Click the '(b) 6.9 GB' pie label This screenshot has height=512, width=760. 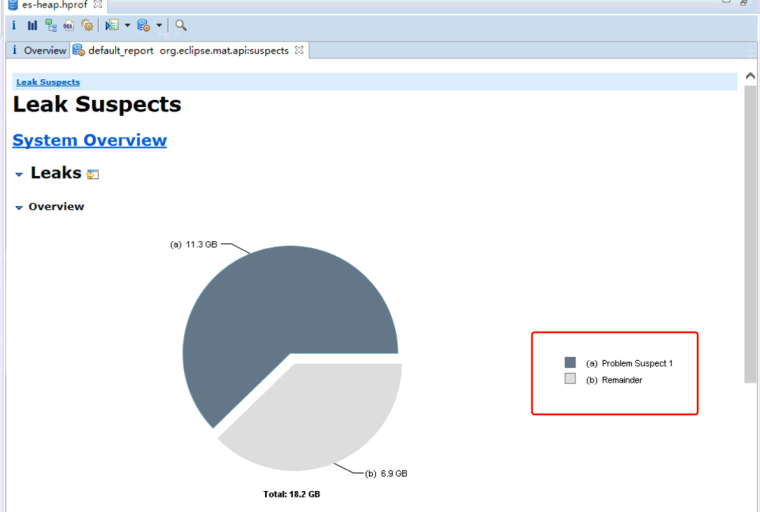[x=386, y=474]
